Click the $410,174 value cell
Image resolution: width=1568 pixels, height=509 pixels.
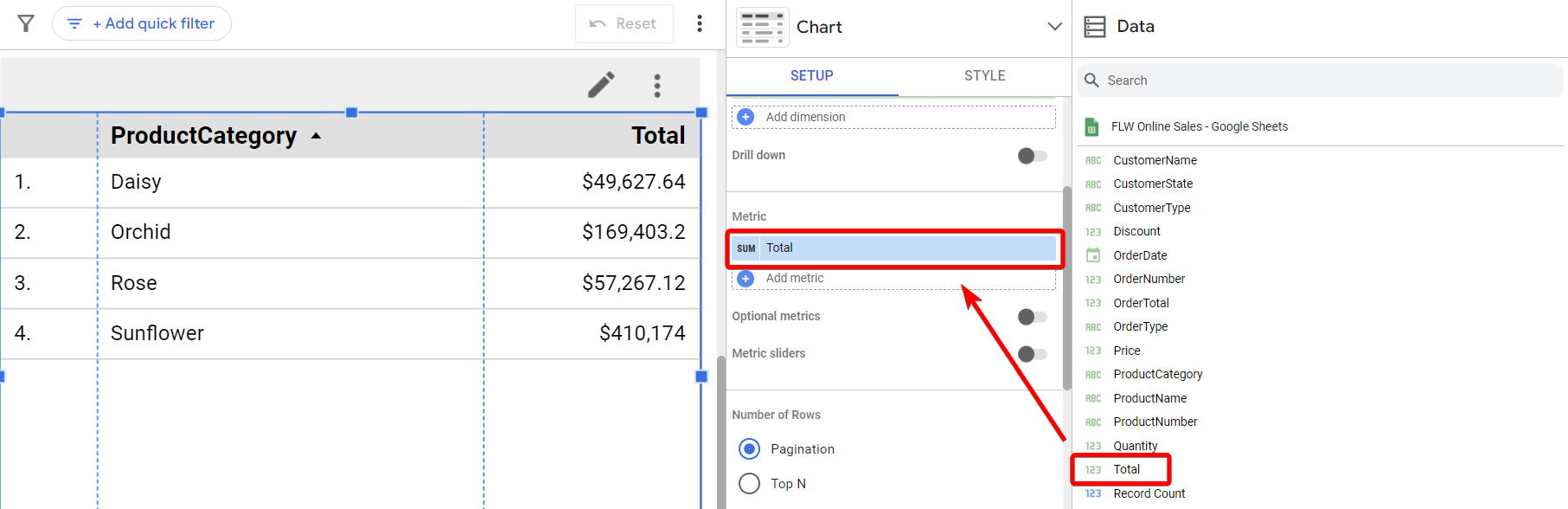(x=642, y=333)
